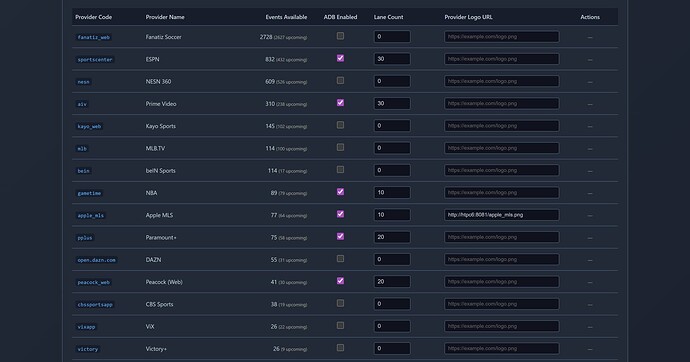Select the open.dazn.com code tag

[96, 260]
